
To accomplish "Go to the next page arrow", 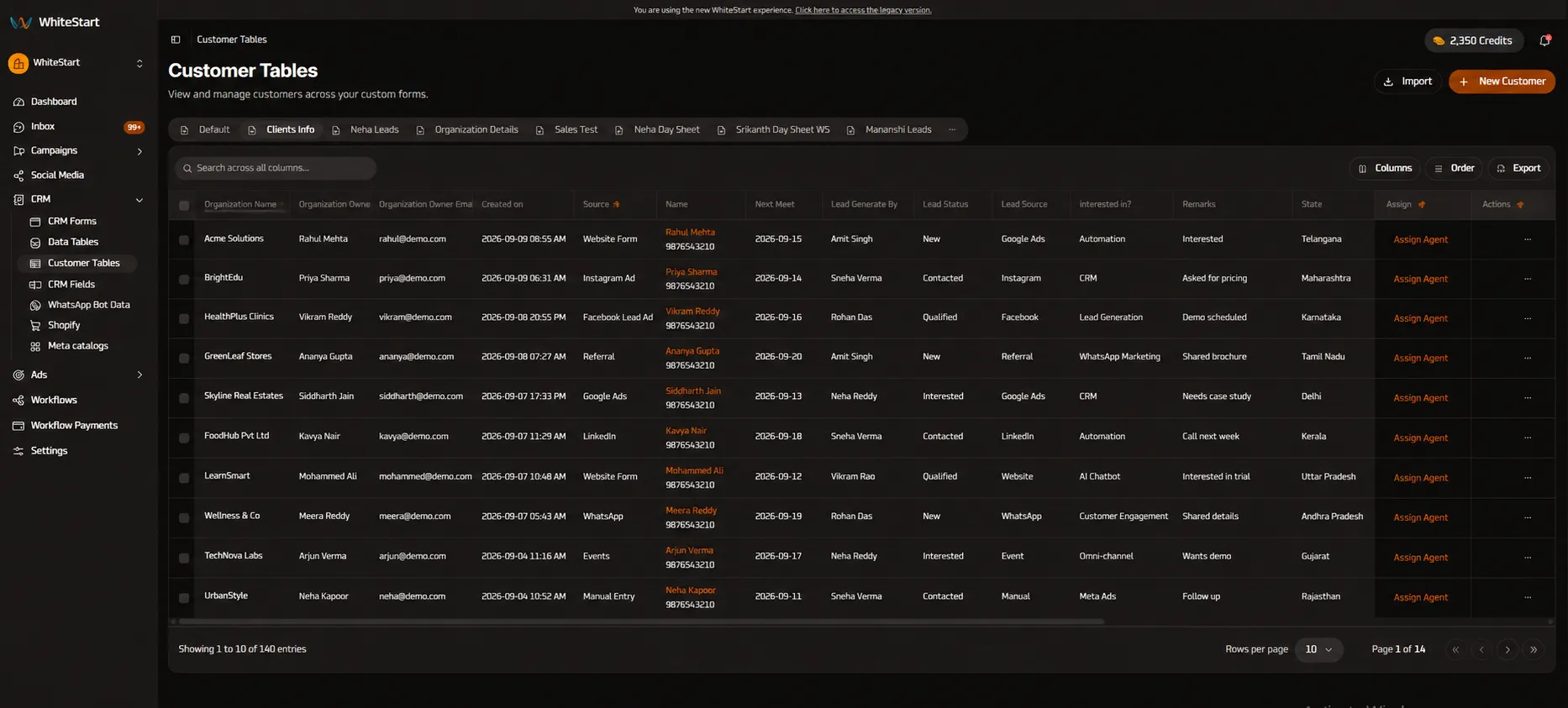I will [1507, 650].
